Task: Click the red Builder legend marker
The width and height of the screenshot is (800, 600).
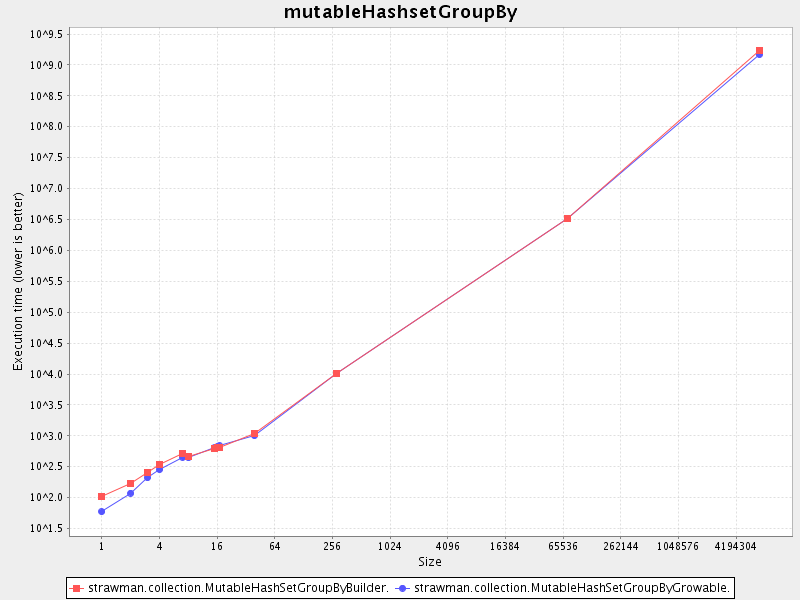Action: point(77,588)
